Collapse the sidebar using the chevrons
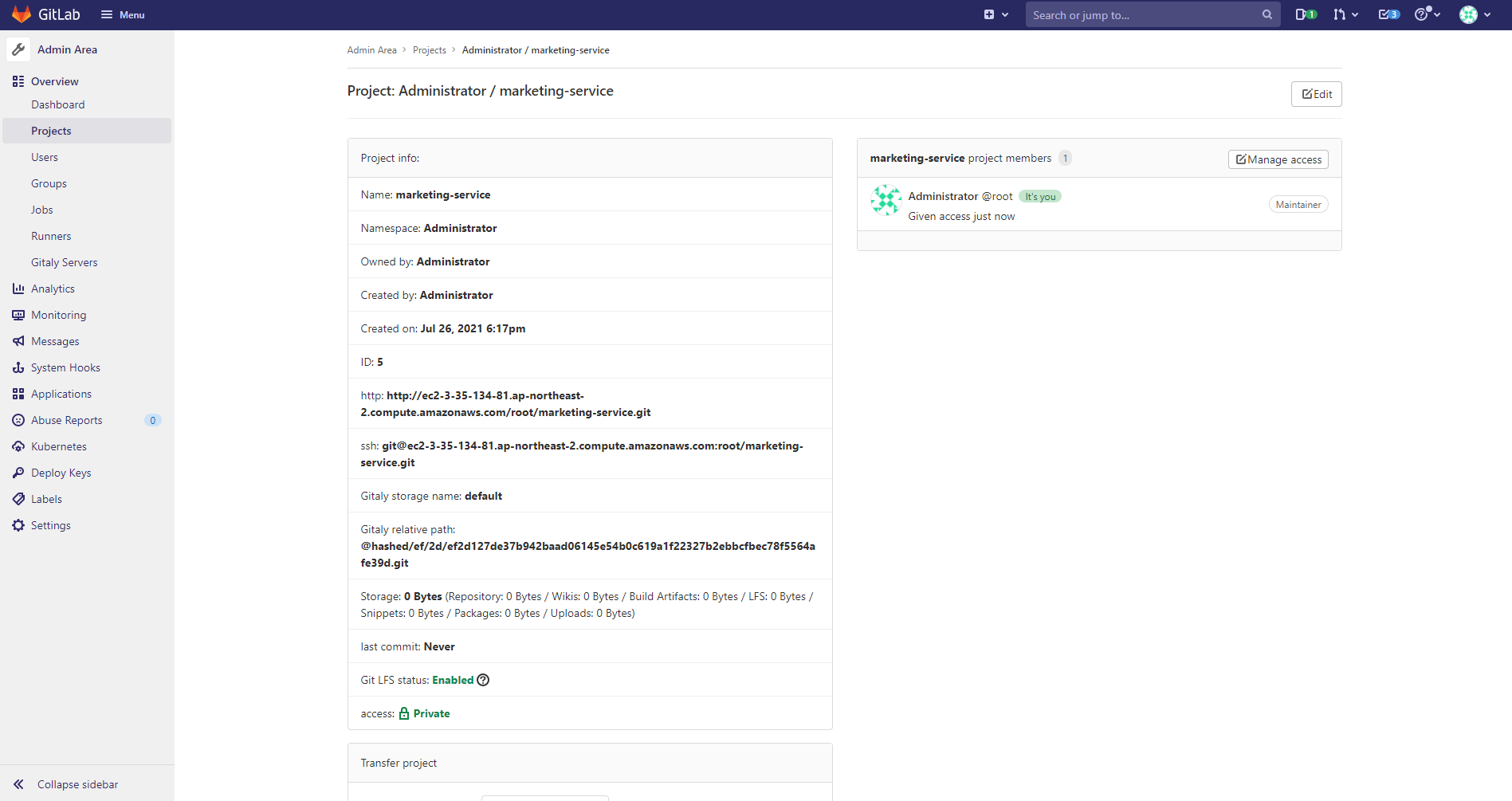The height and width of the screenshot is (801, 1512). 18,784
